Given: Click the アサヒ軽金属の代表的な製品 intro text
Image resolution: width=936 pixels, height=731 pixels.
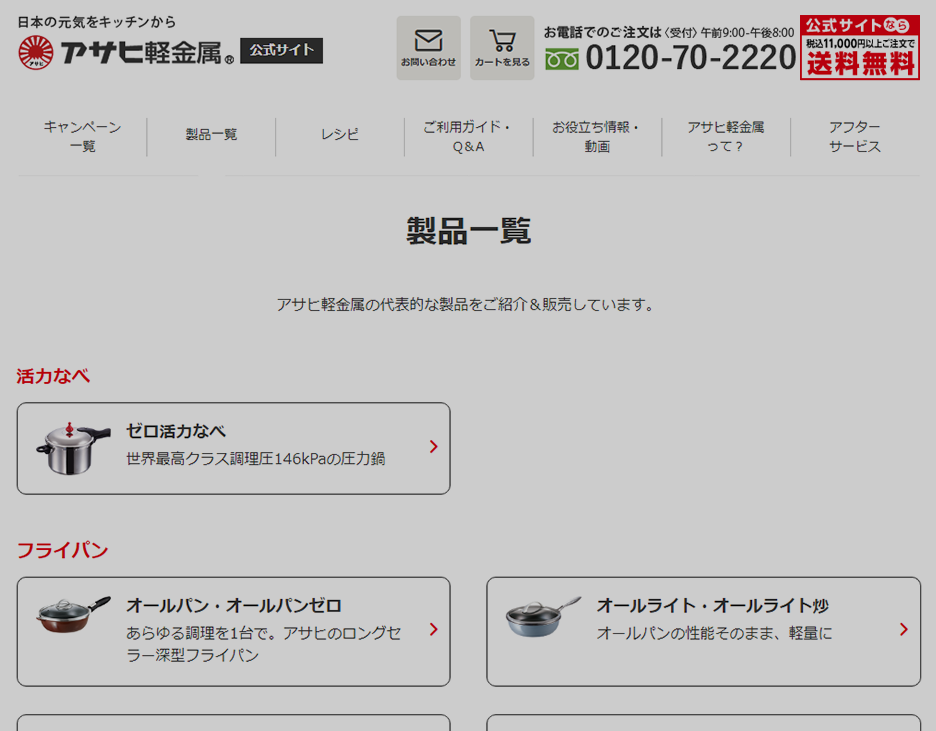Looking at the screenshot, I should point(466,304).
